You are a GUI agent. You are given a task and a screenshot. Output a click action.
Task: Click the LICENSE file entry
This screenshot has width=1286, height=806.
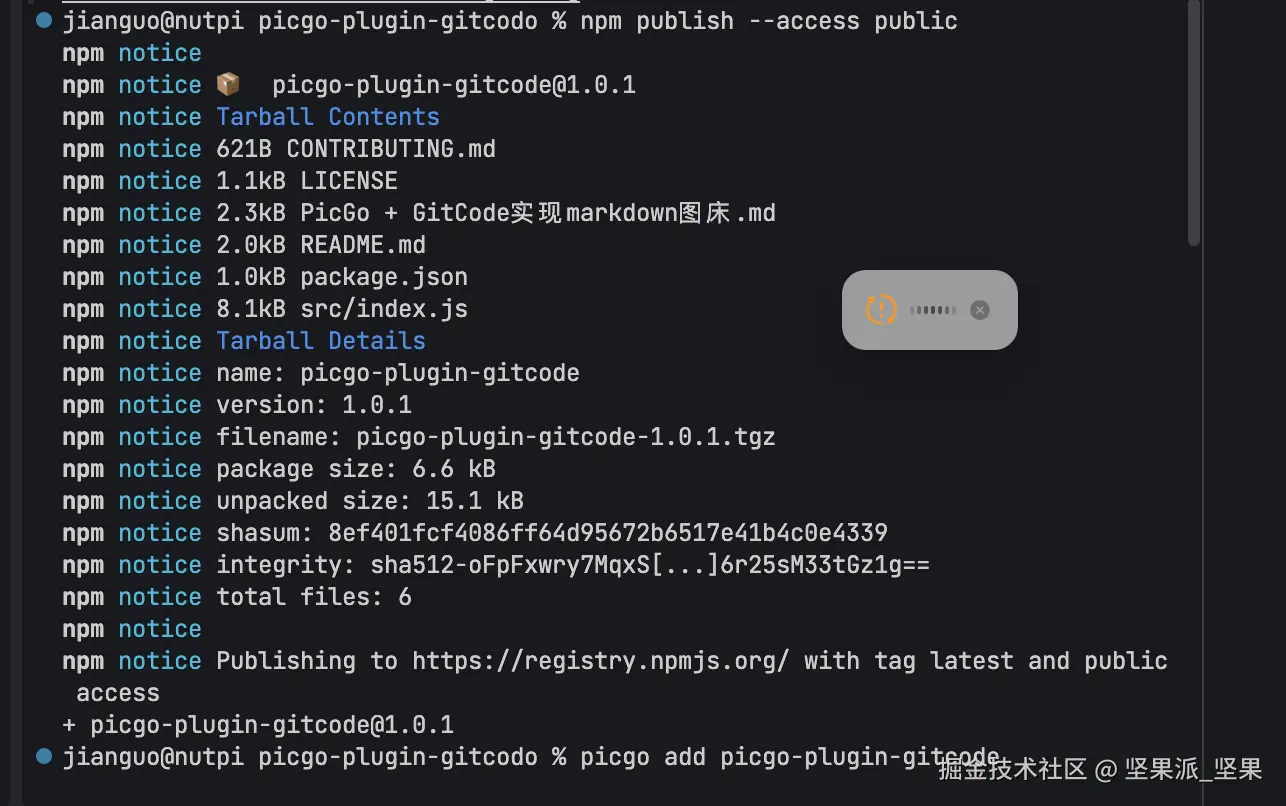(x=349, y=181)
